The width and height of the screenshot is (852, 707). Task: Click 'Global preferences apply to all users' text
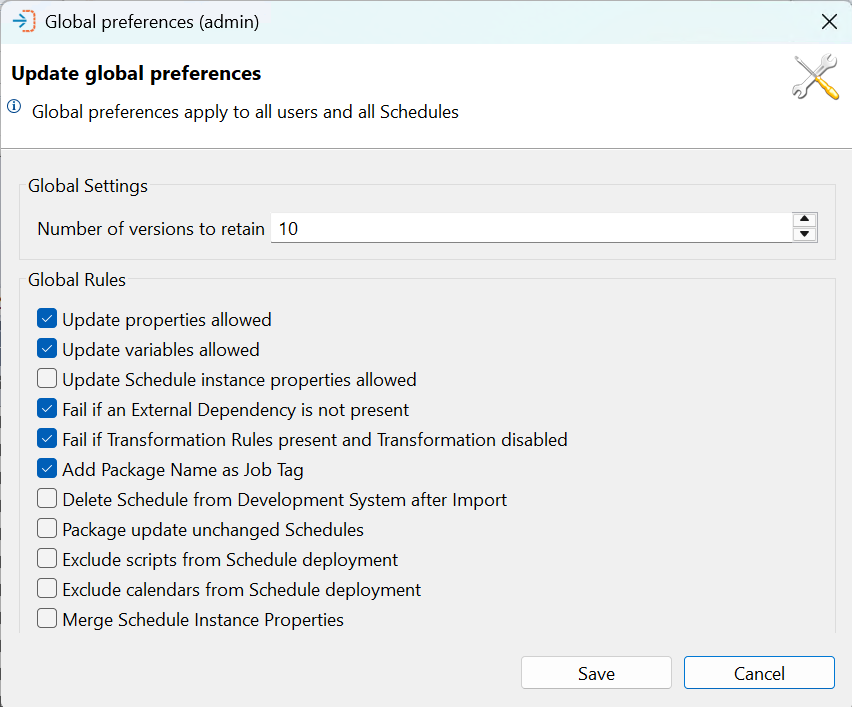pyautogui.click(x=245, y=112)
